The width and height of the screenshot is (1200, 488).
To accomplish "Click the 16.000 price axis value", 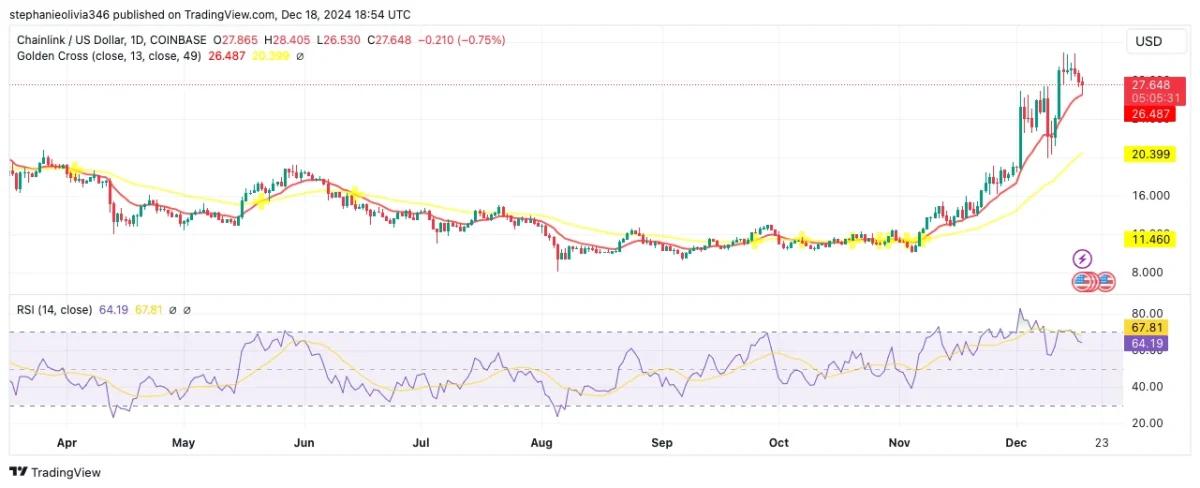I will click(1152, 195).
